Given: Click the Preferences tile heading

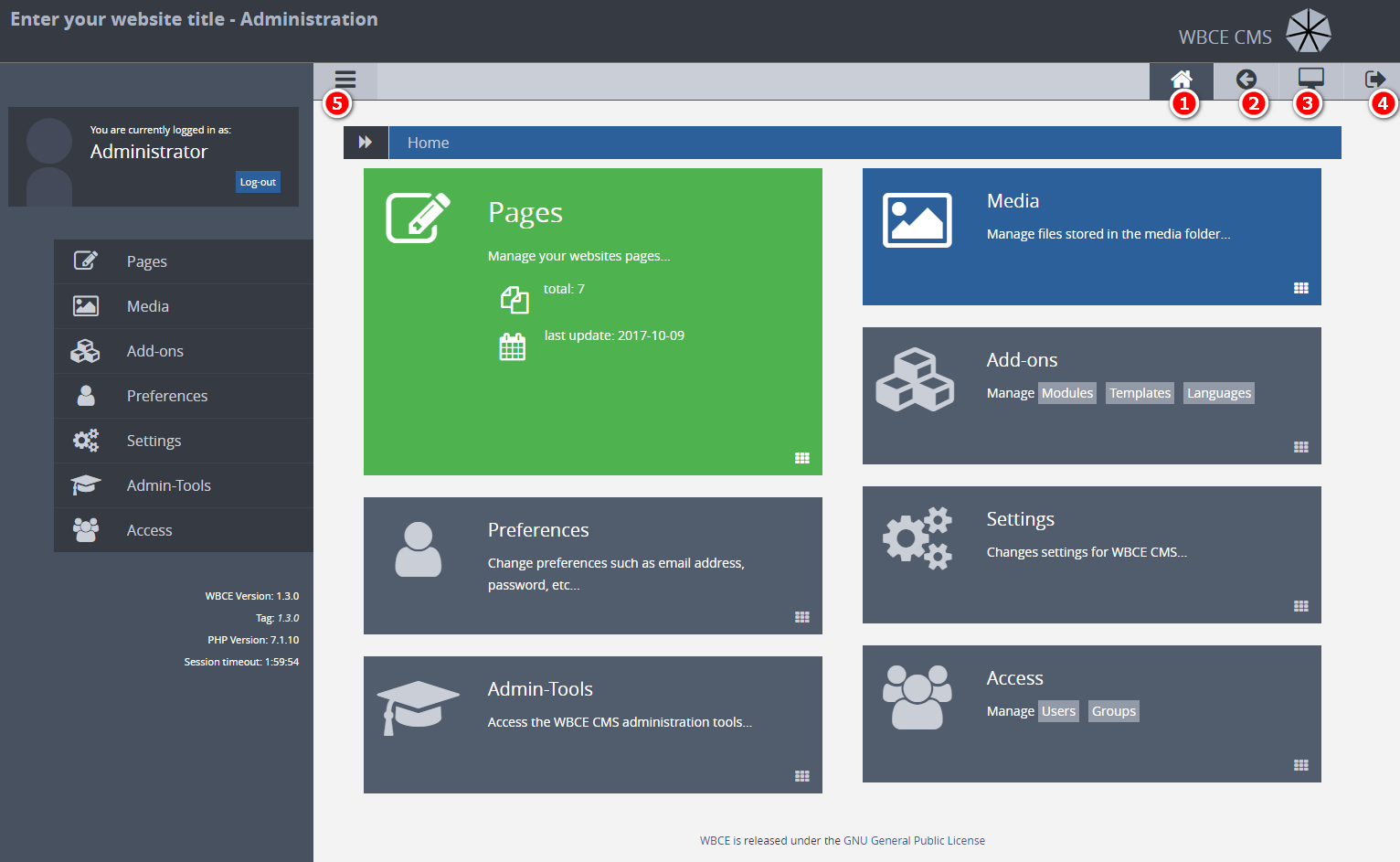Looking at the screenshot, I should click(538, 530).
